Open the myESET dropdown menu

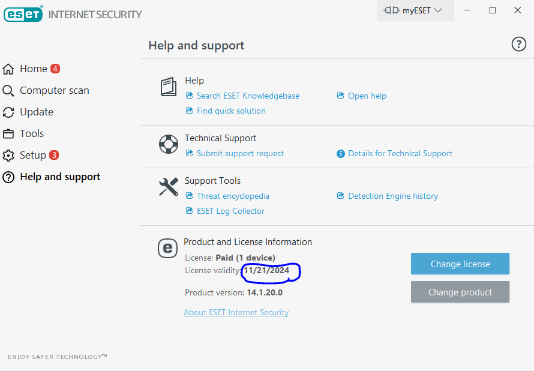(x=415, y=11)
